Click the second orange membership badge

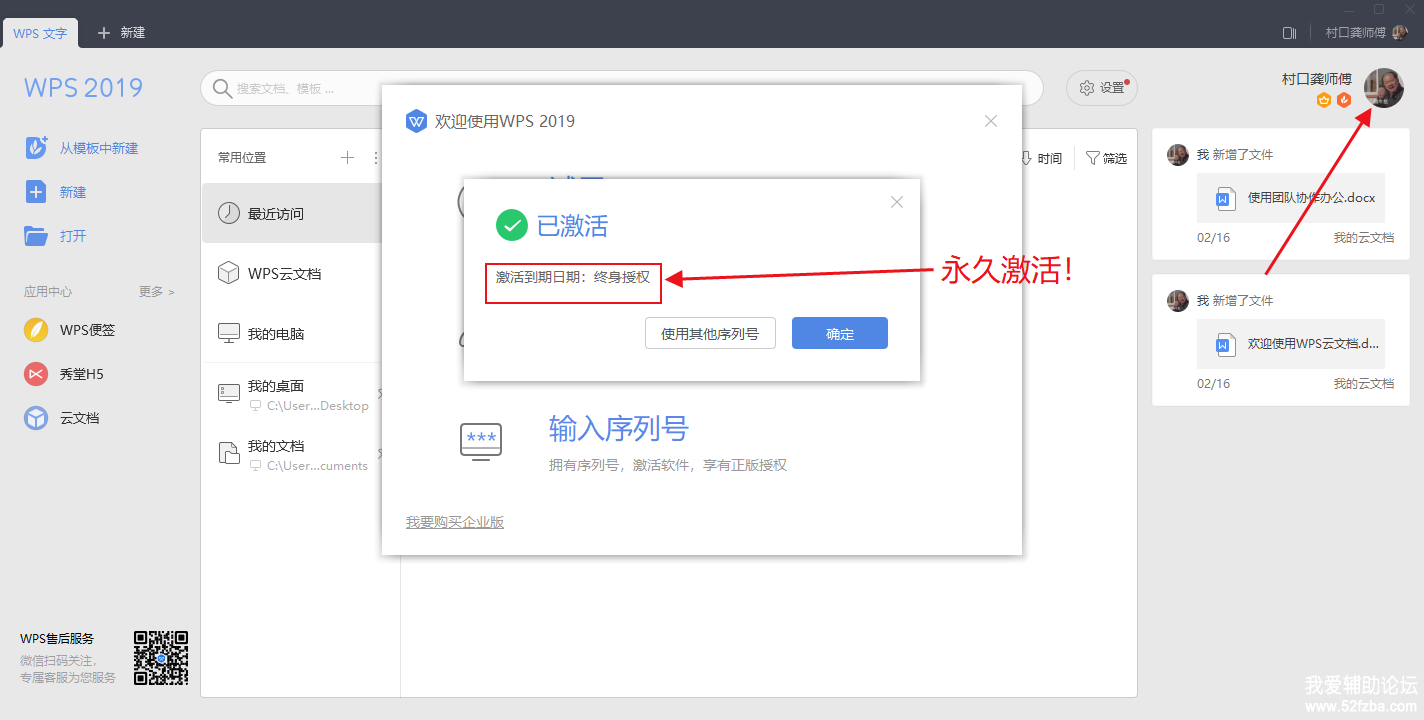(1344, 100)
